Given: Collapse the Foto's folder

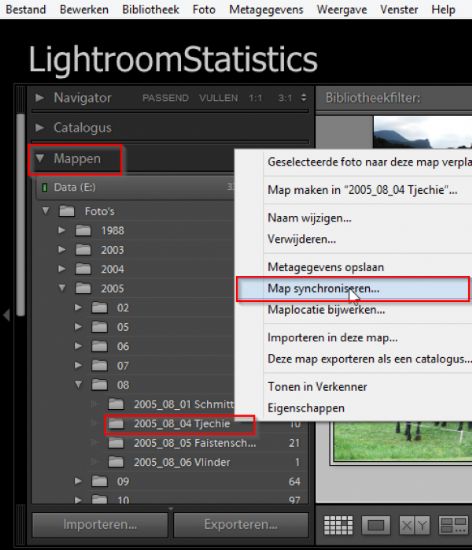Looking at the screenshot, I should pos(46,211).
